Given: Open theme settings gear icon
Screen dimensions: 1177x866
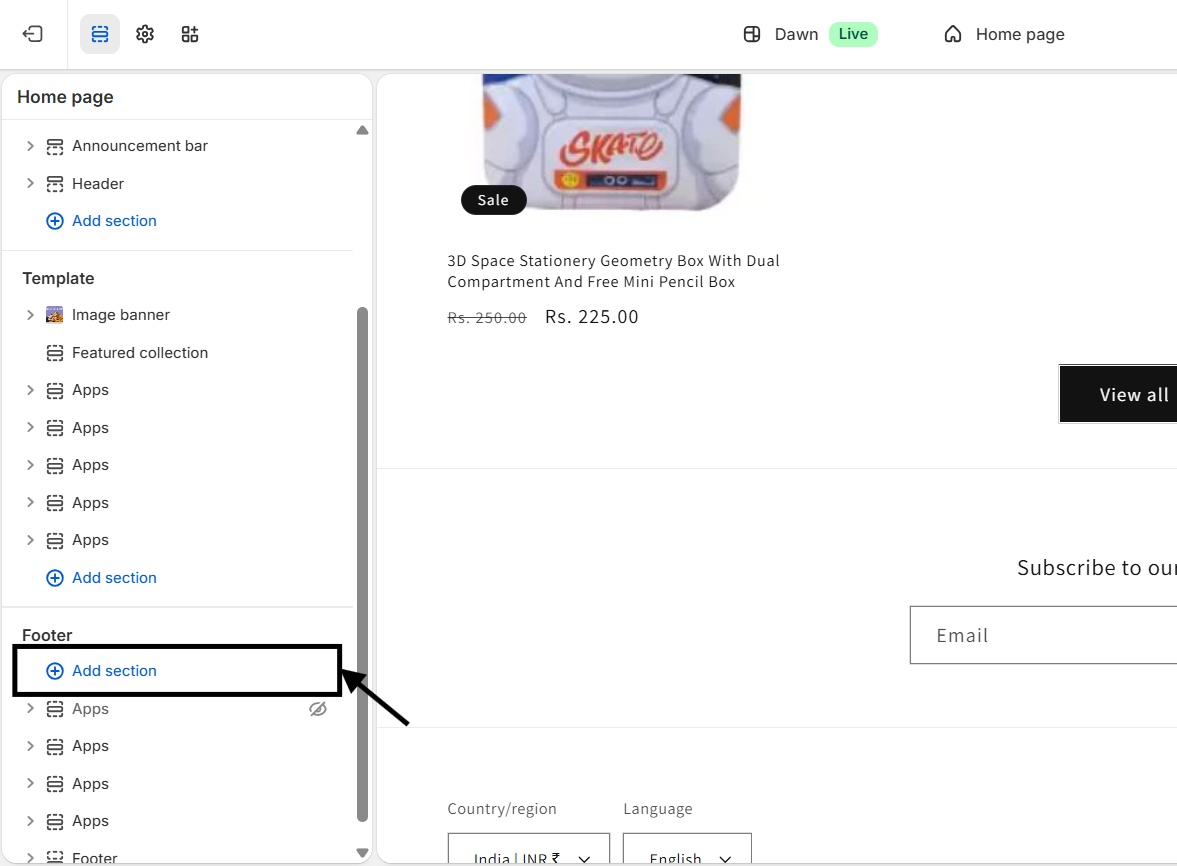Looking at the screenshot, I should click(x=145, y=34).
